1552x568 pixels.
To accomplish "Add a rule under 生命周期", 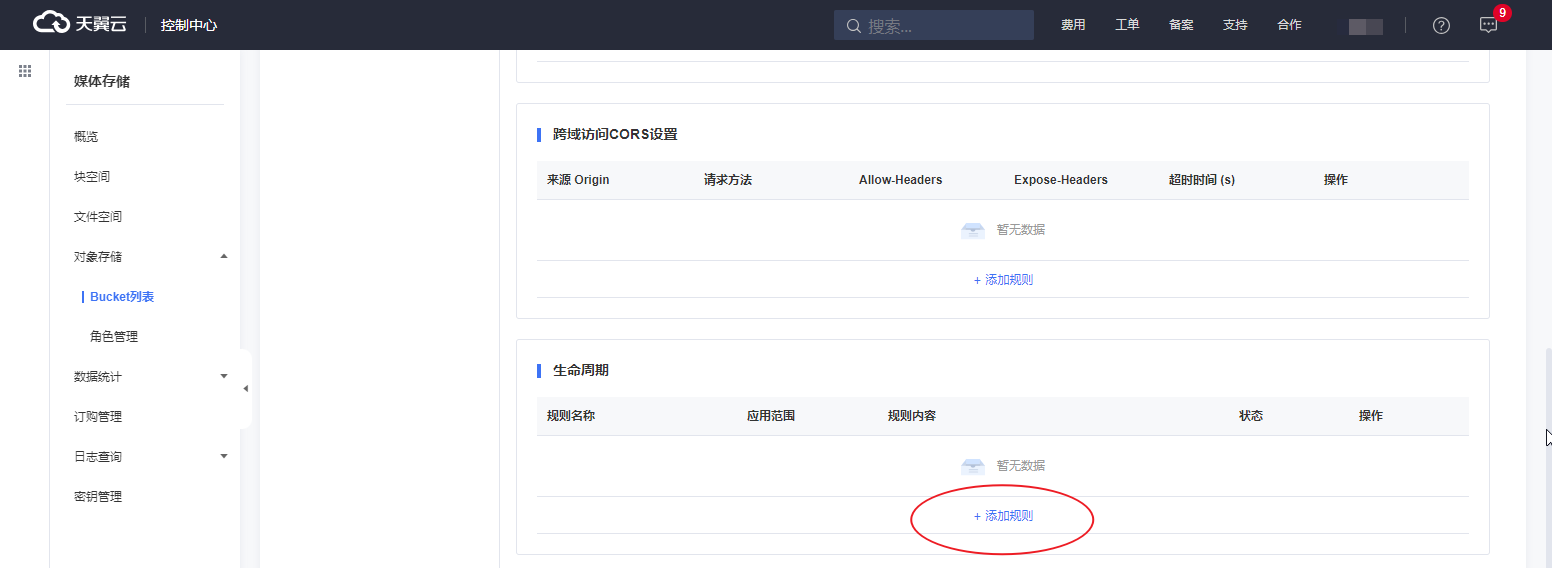I will tap(1003, 516).
